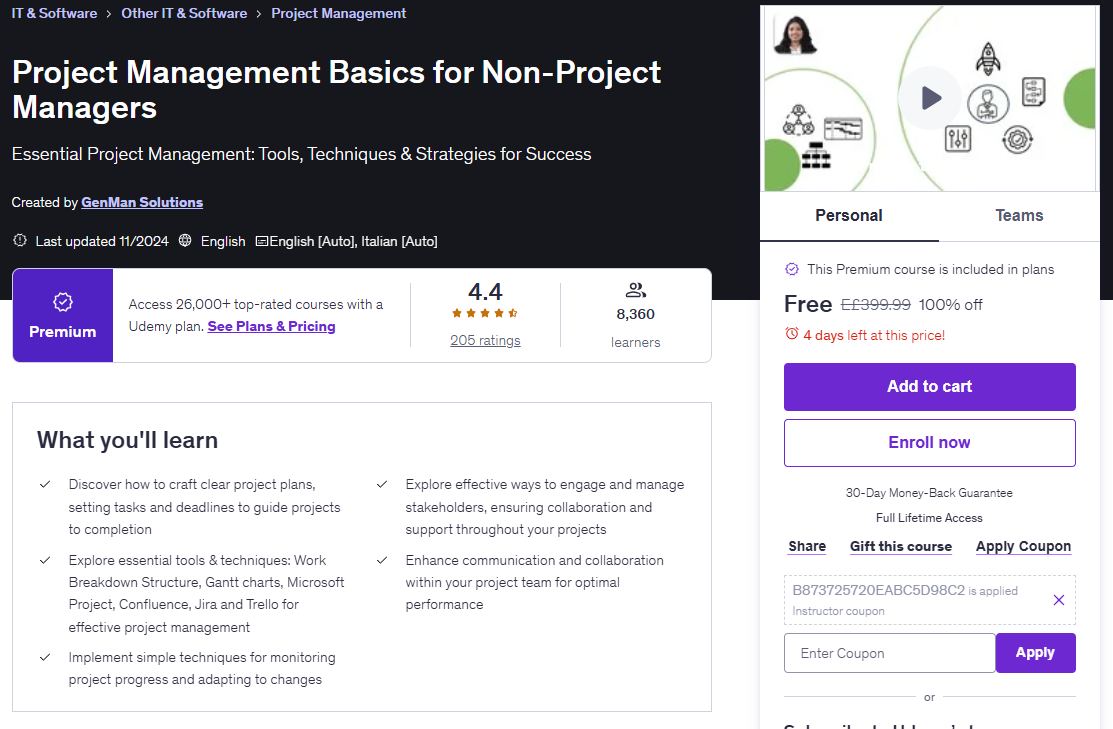The height and width of the screenshot is (729, 1113).
Task: Click the 4 days left at this price text
Action: pyautogui.click(x=874, y=335)
